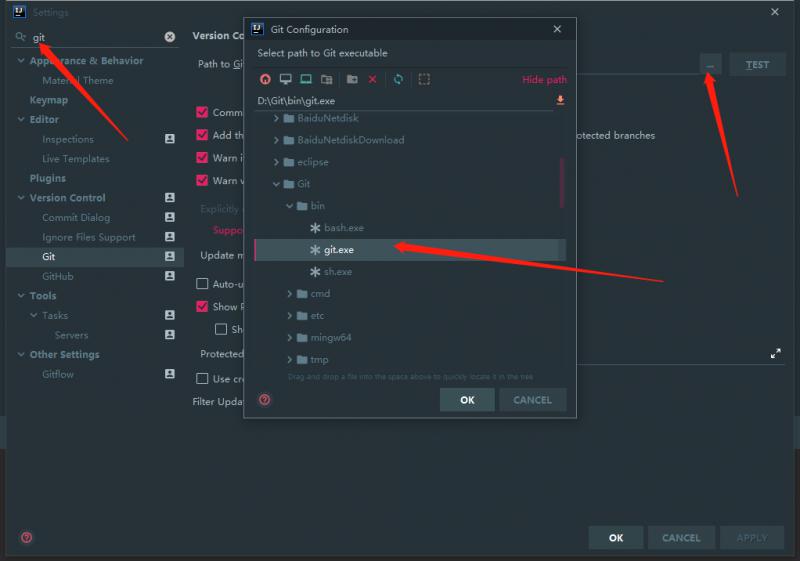Click the red Delete toolbar icon
The image size is (800, 561).
pyautogui.click(x=372, y=79)
